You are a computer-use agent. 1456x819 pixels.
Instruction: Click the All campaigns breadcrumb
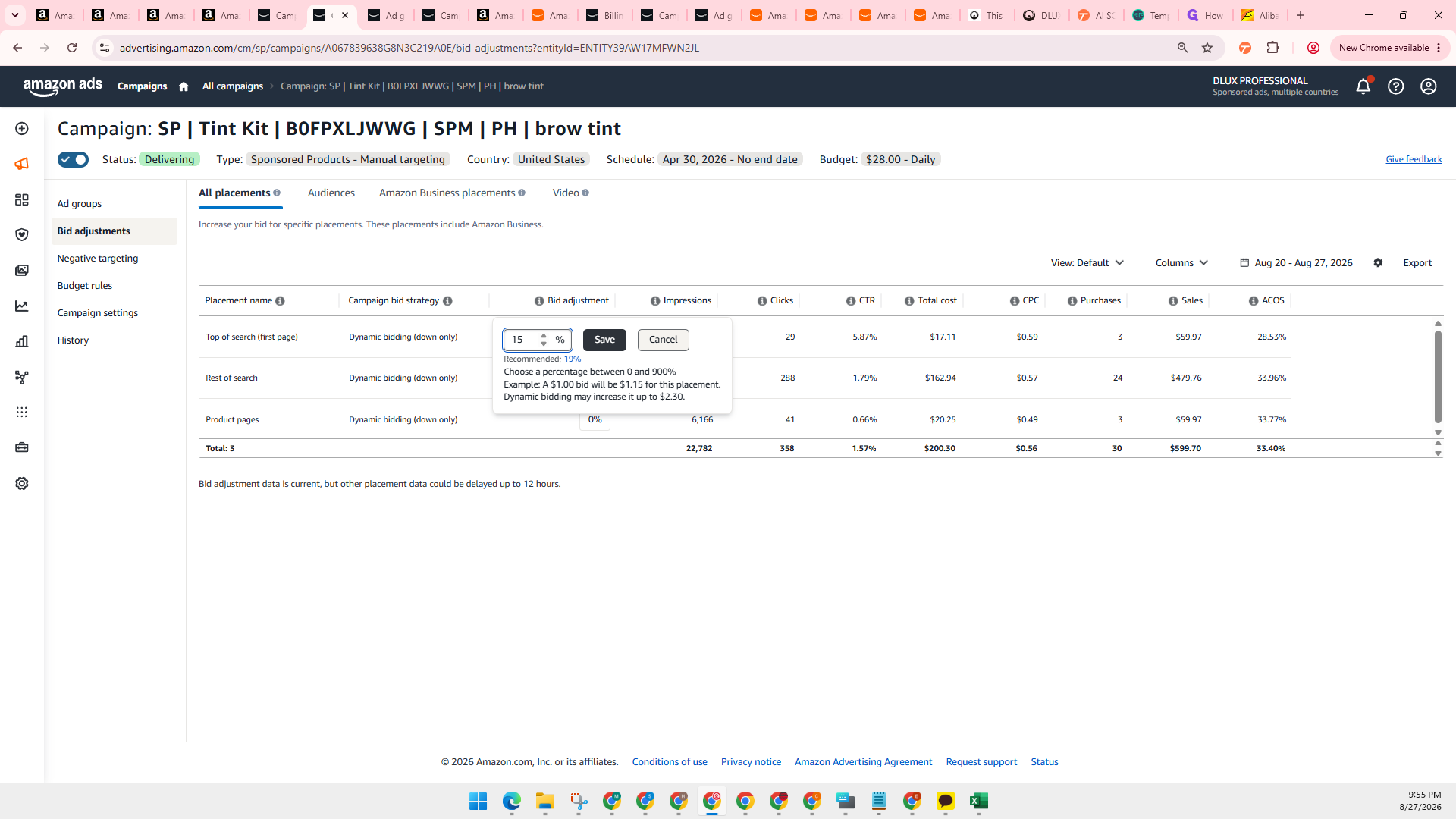pyautogui.click(x=233, y=86)
